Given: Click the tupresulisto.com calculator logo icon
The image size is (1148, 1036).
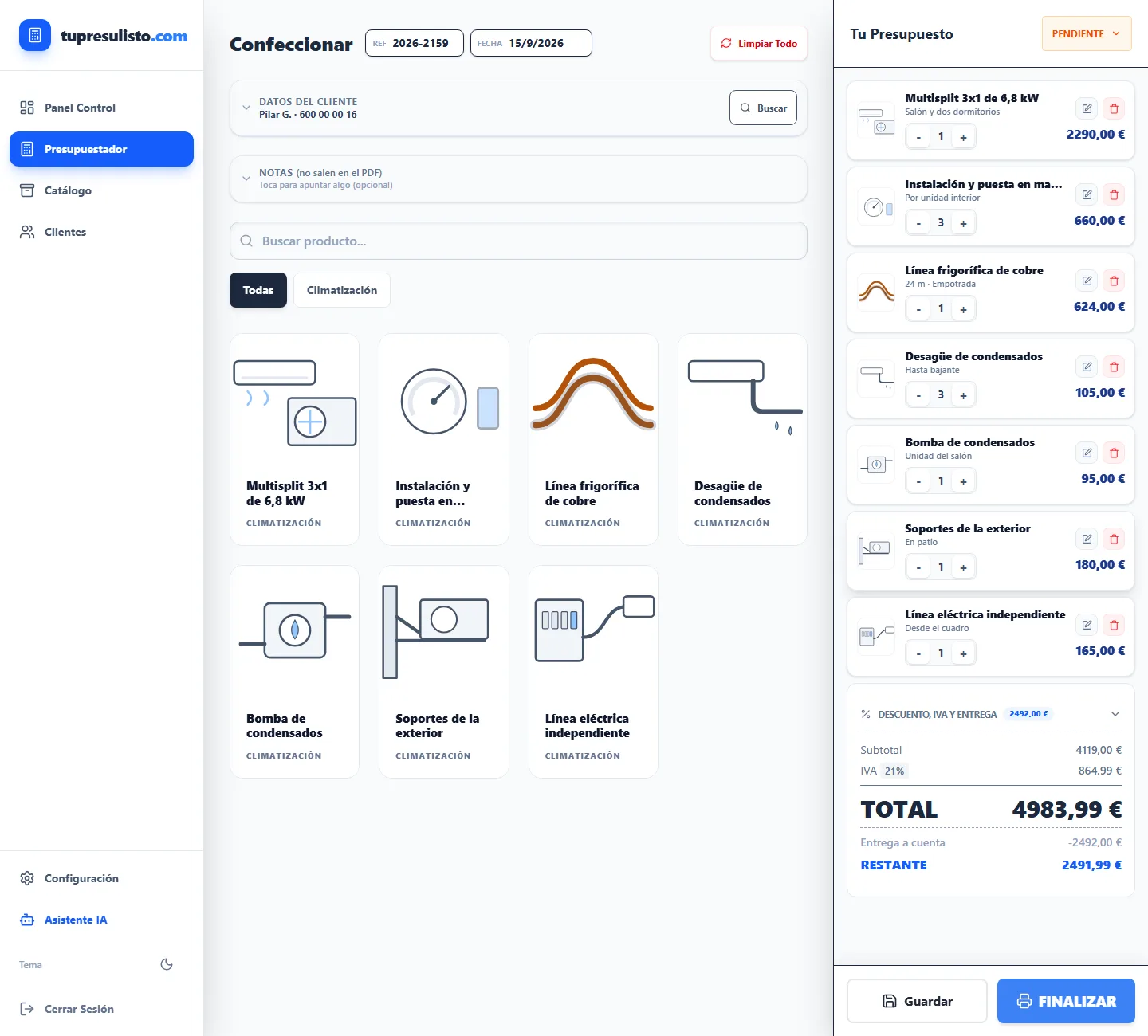Looking at the screenshot, I should point(35,36).
